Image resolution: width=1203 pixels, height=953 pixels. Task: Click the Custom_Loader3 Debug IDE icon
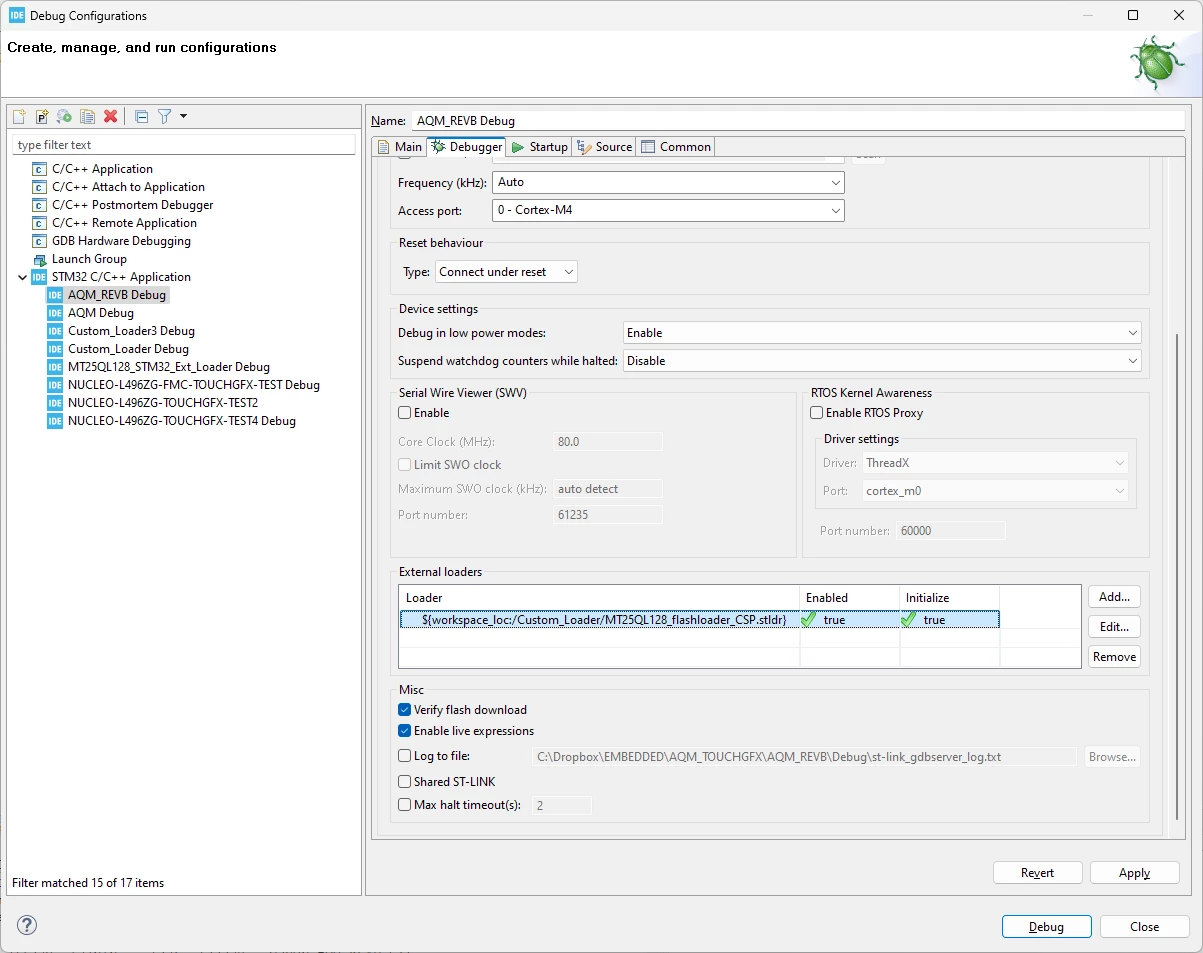click(55, 331)
